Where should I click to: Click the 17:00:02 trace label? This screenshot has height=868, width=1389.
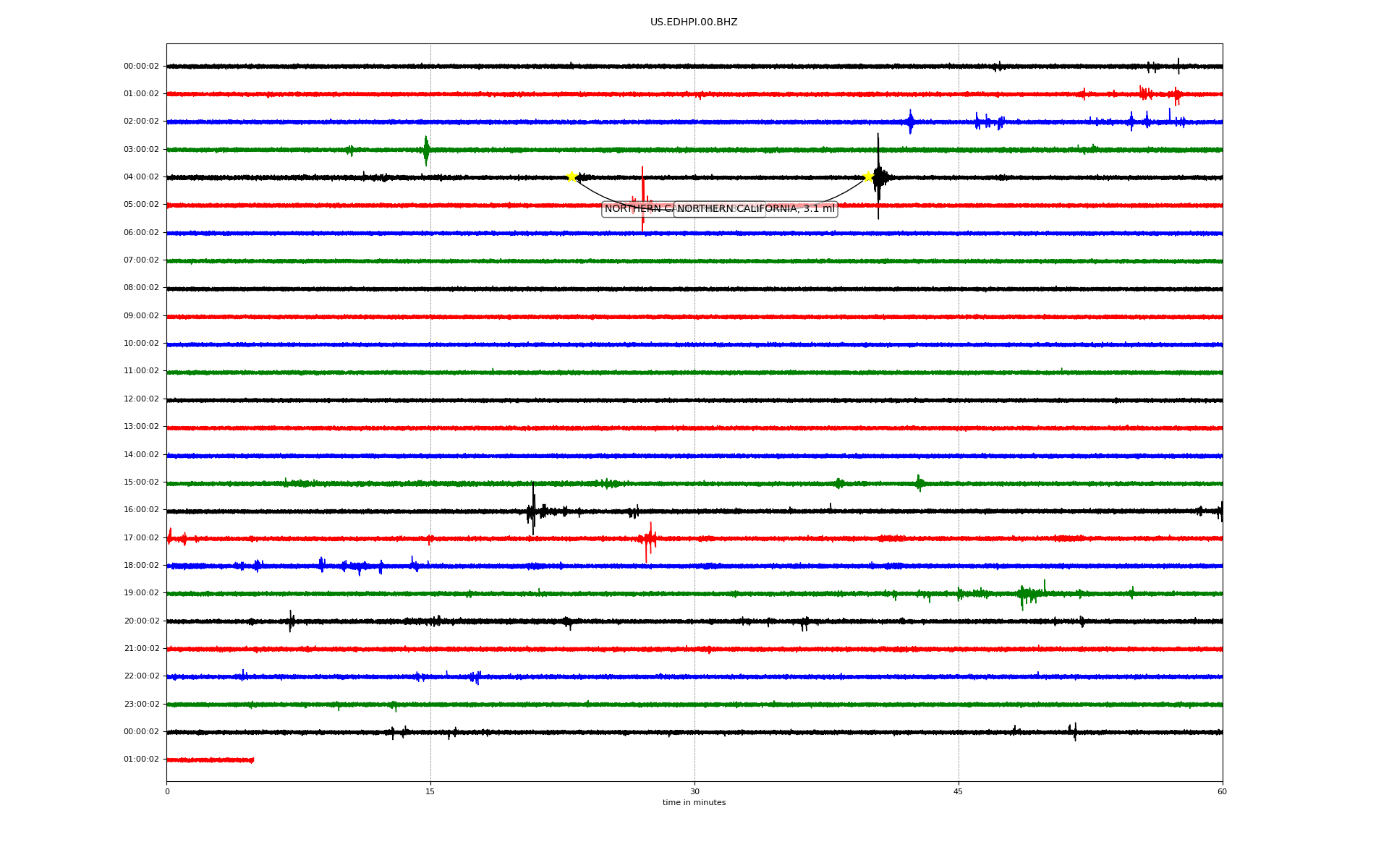141,538
